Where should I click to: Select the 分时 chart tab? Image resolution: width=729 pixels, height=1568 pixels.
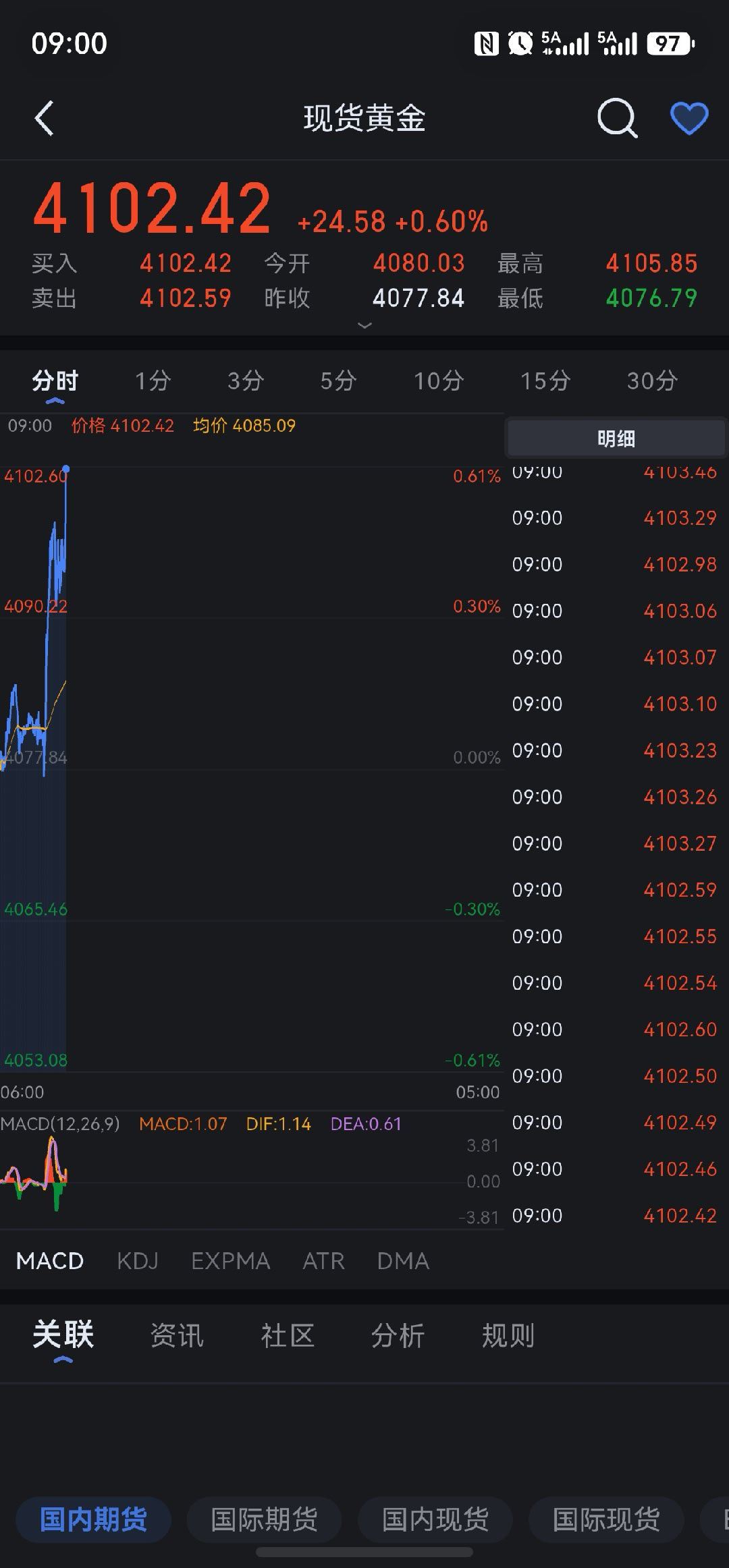55,381
